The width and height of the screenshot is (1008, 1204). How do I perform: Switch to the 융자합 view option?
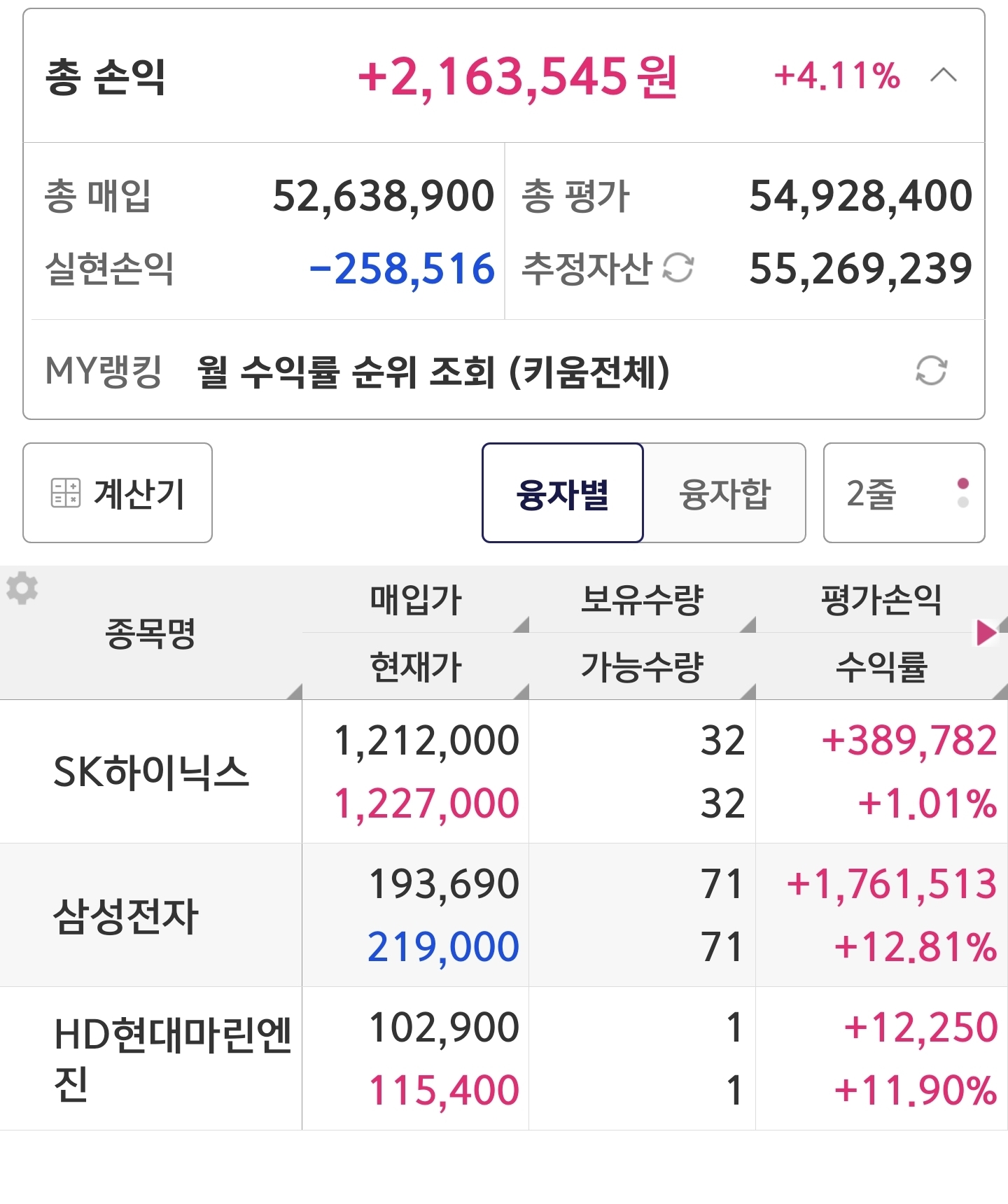pos(724,493)
